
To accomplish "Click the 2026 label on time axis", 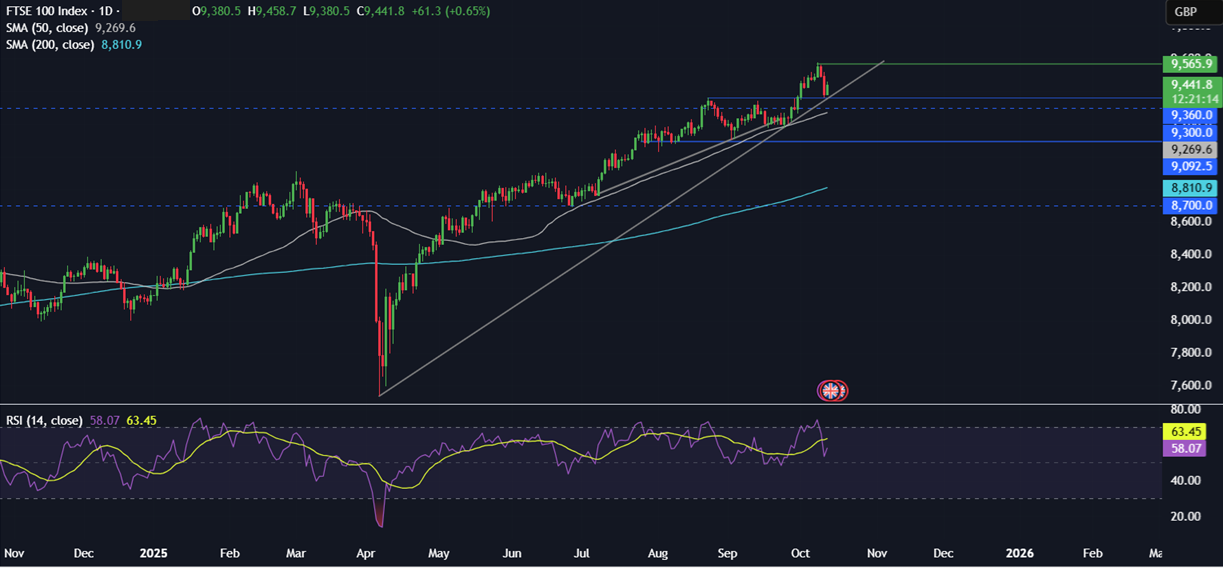I will pos(1019,553).
